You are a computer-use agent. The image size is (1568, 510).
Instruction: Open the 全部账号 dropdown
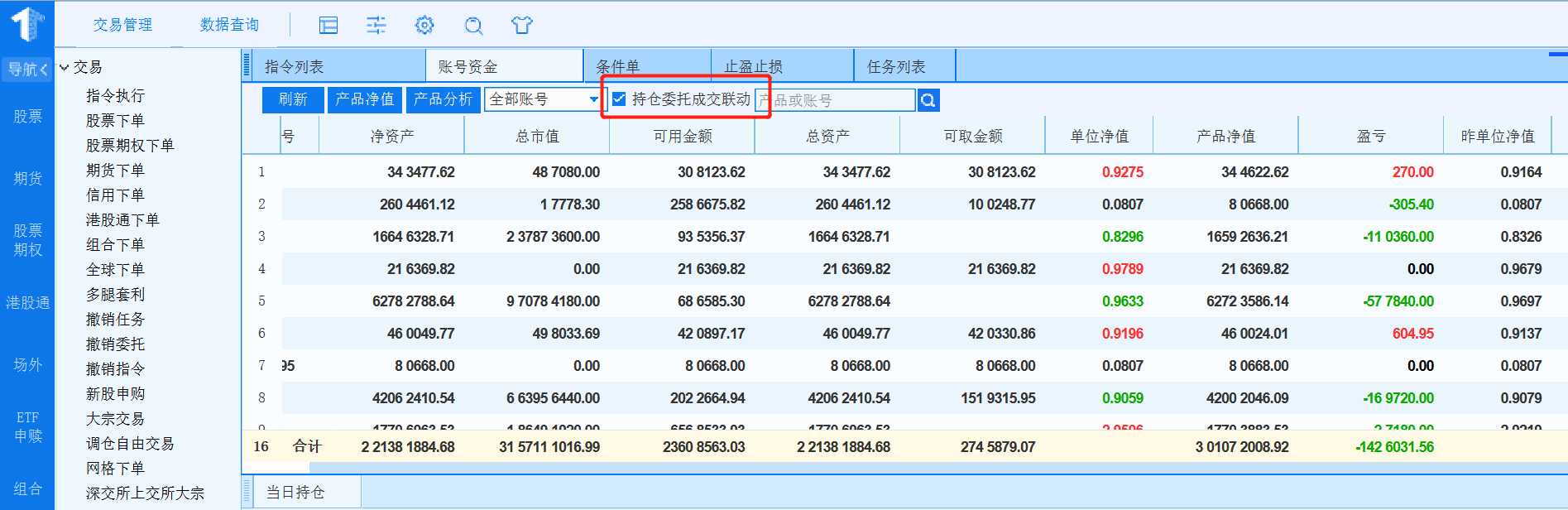(x=543, y=99)
